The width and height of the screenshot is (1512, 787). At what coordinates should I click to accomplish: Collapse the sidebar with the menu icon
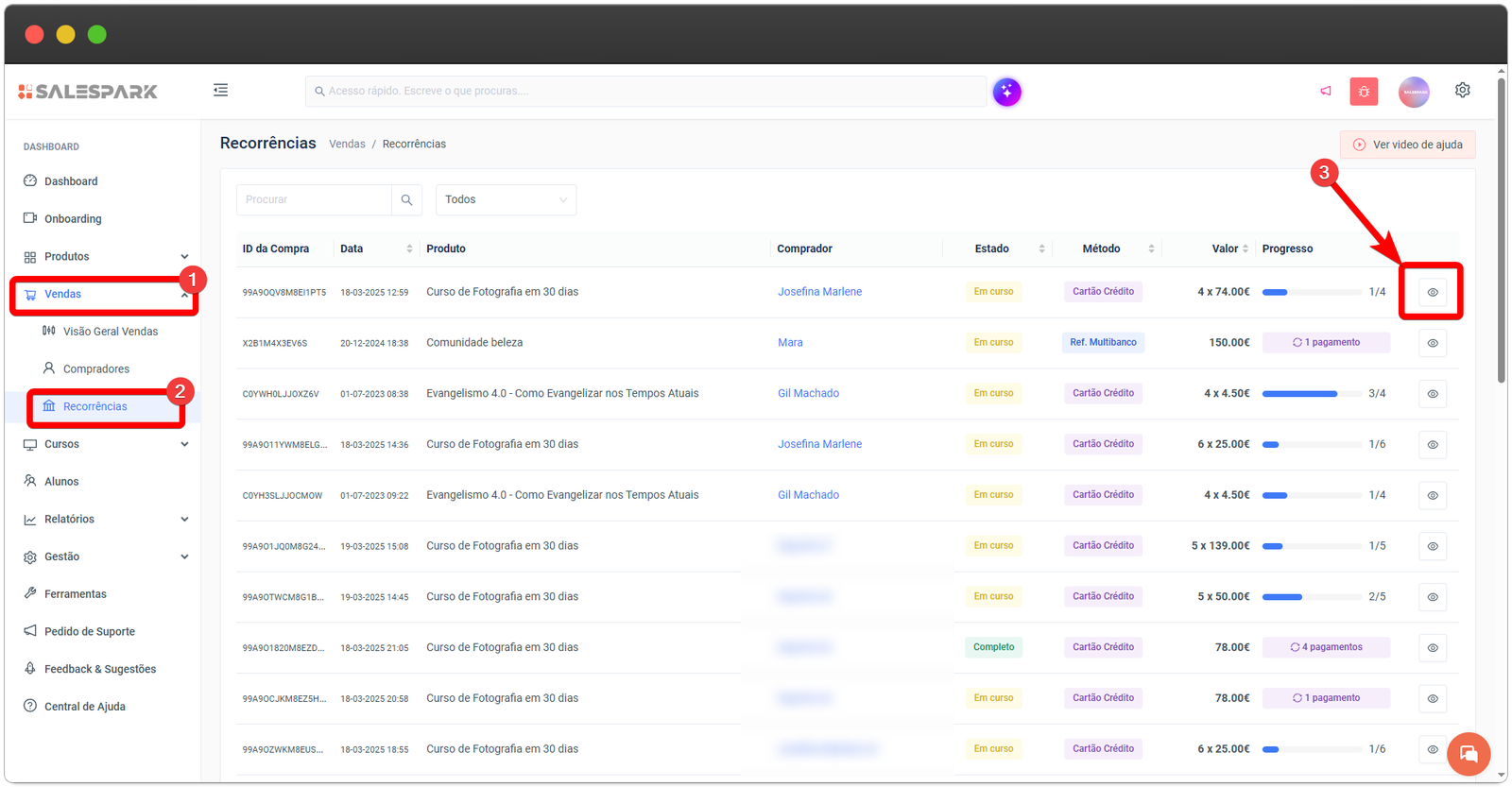point(220,91)
